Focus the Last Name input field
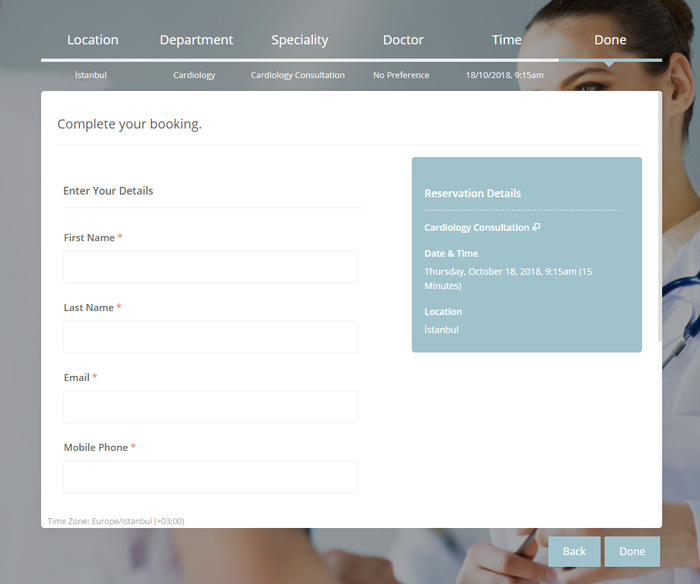The image size is (700, 584). click(210, 337)
